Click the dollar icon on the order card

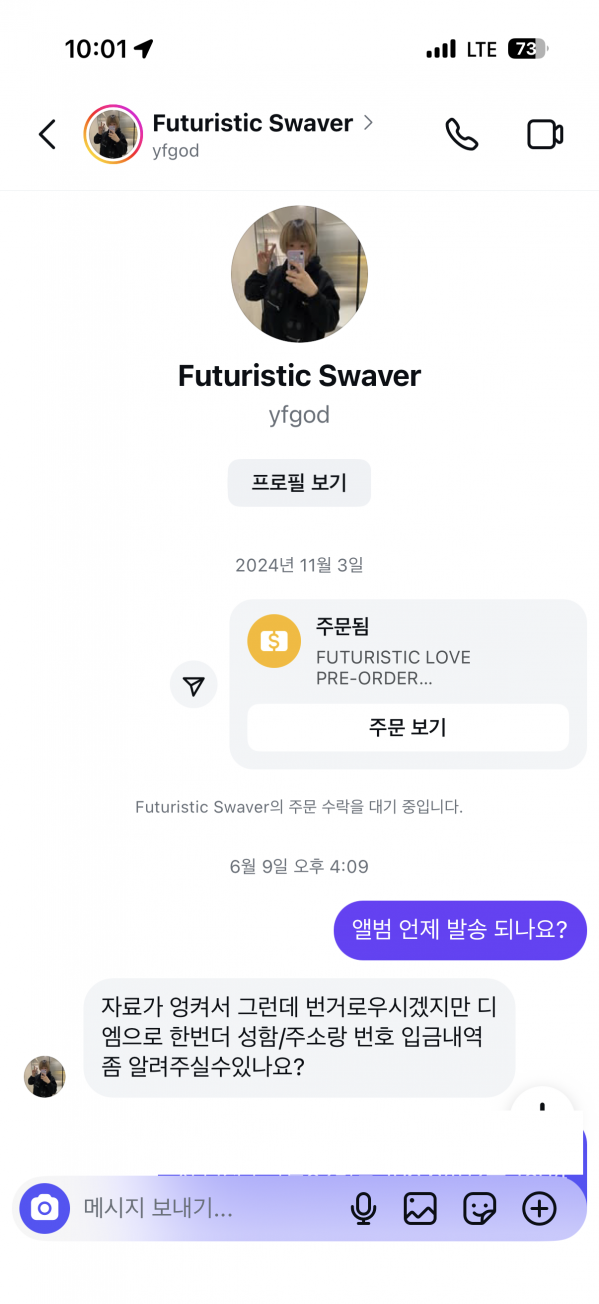[274, 641]
